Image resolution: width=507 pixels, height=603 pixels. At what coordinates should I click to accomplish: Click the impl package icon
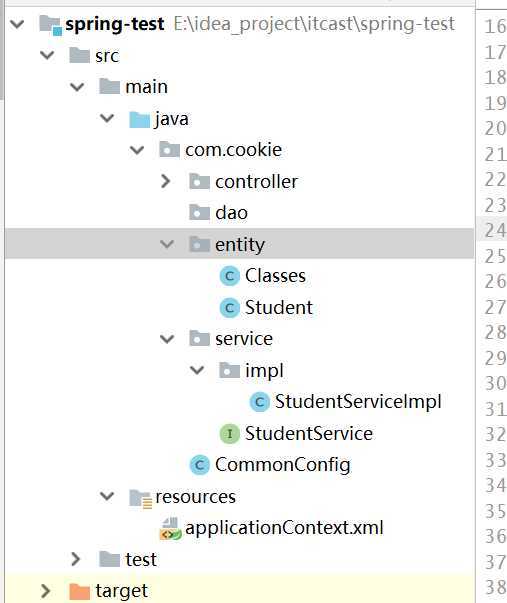pyautogui.click(x=229, y=370)
